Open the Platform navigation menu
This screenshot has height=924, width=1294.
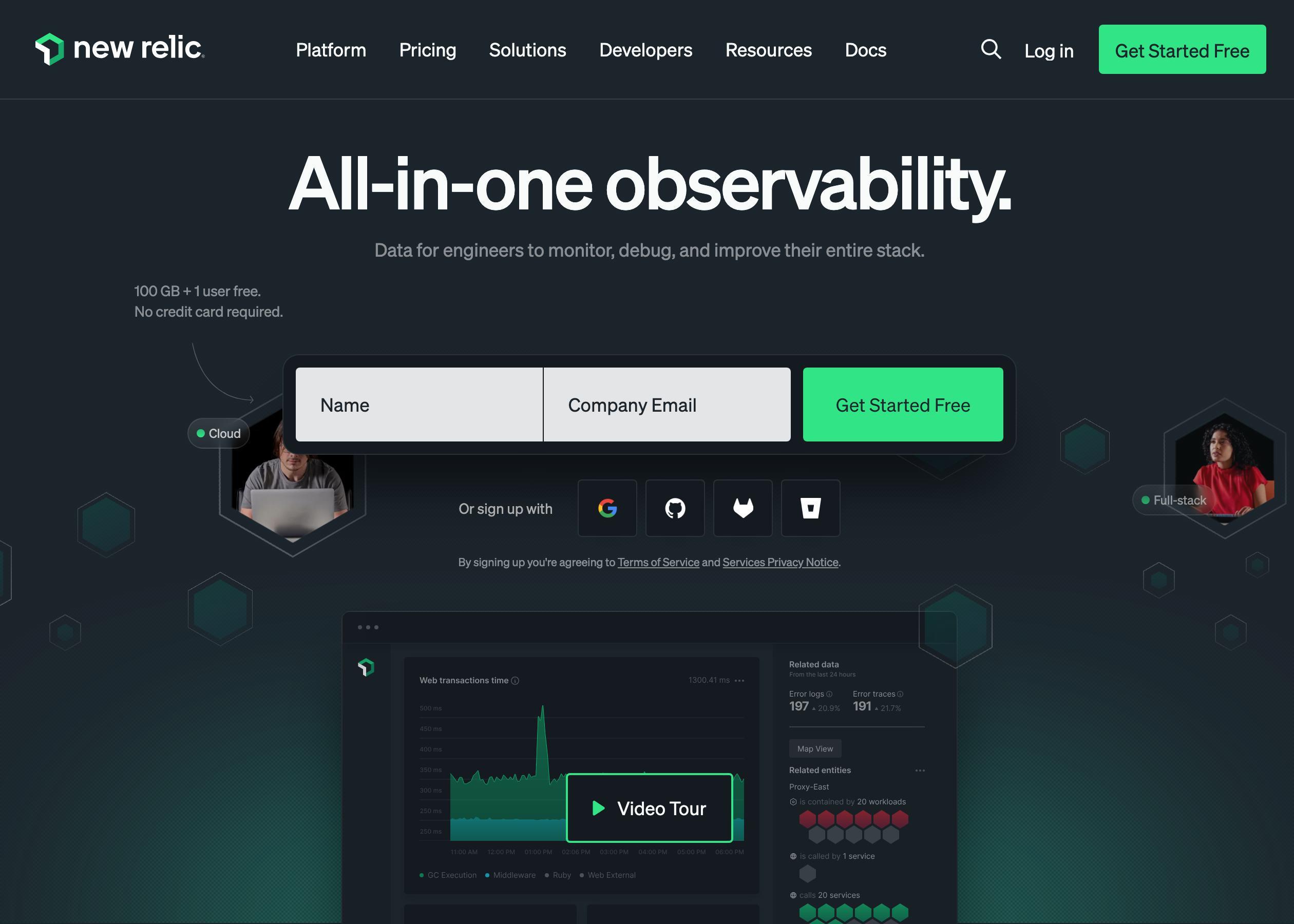tap(331, 49)
